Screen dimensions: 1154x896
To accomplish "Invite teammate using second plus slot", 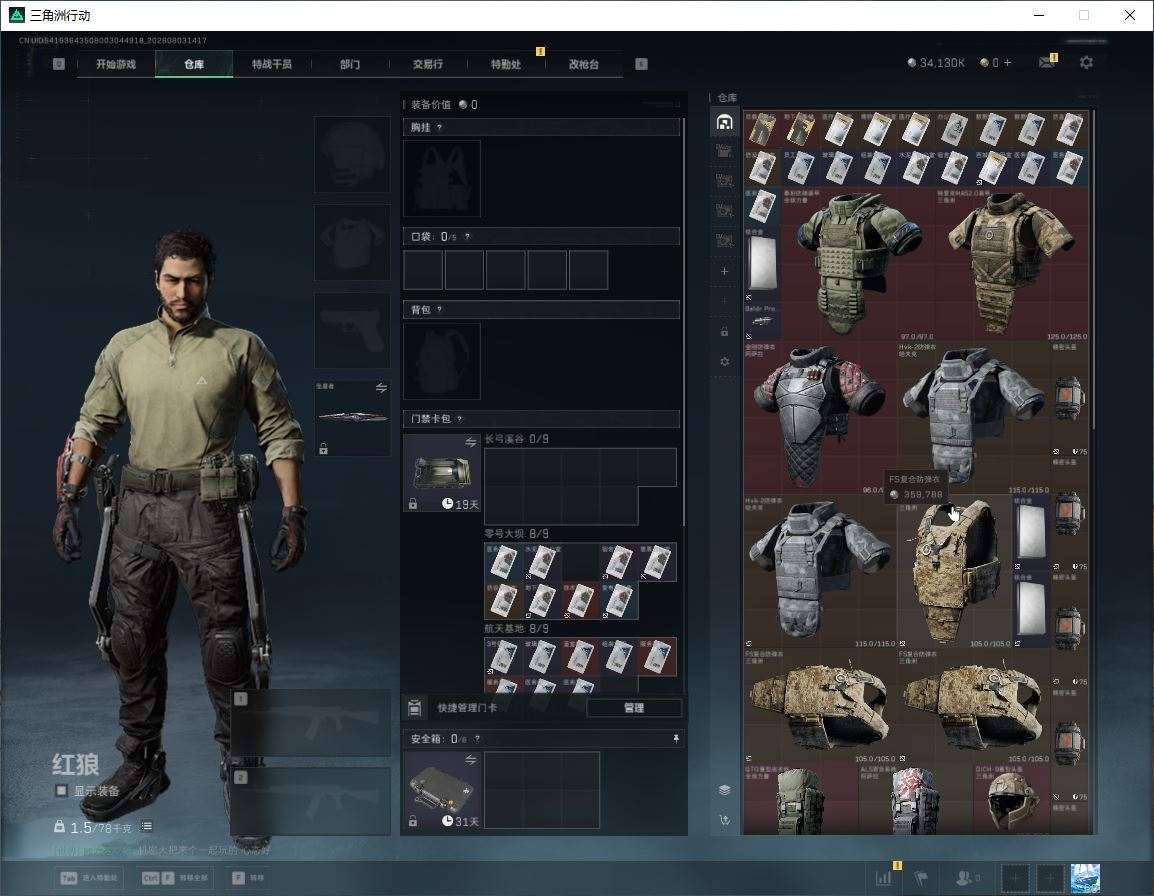I will point(1050,878).
